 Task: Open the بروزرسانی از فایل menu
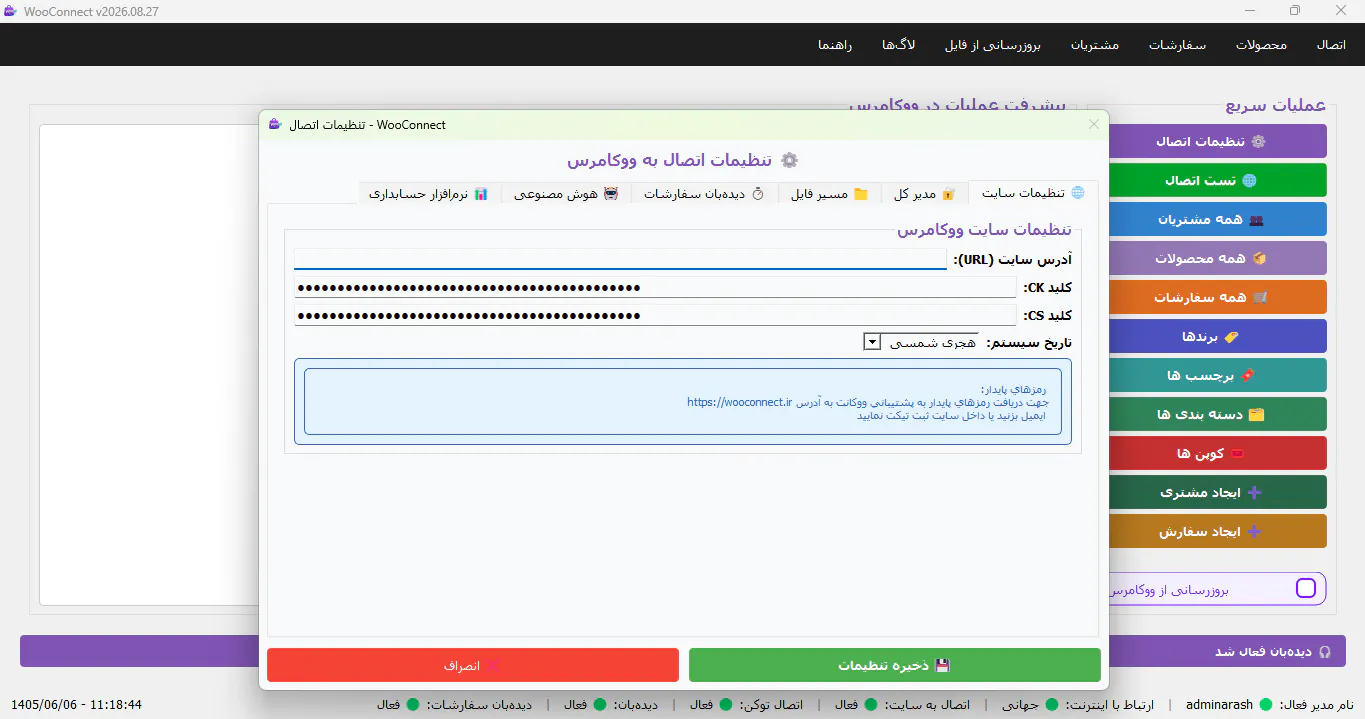993,45
